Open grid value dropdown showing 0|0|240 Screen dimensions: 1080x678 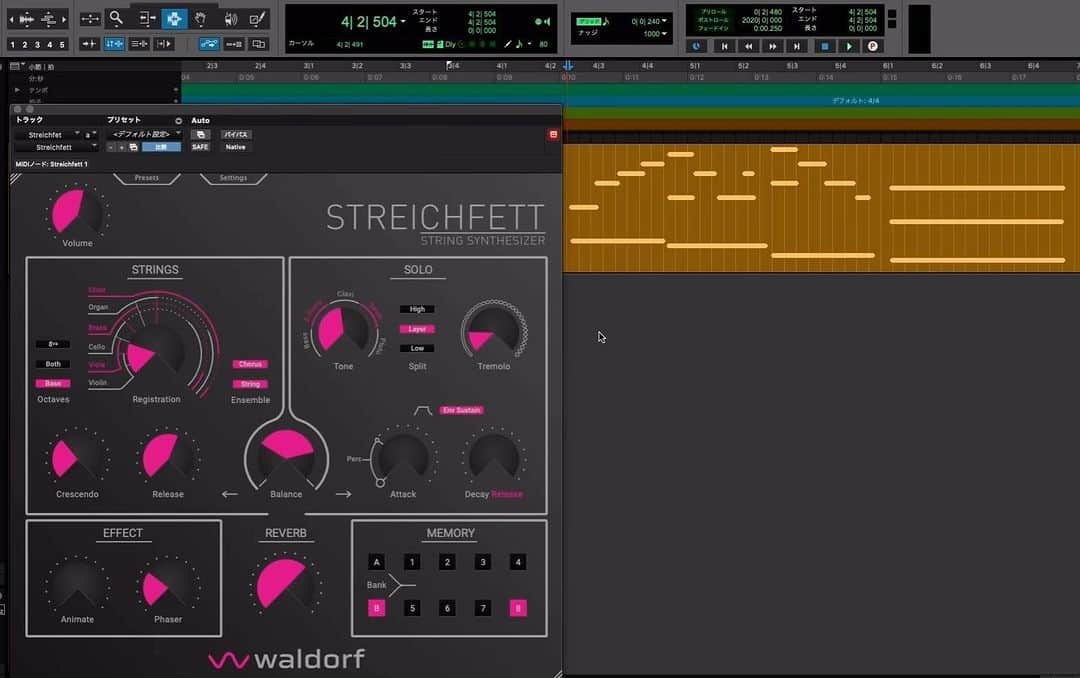pyautogui.click(x=664, y=21)
